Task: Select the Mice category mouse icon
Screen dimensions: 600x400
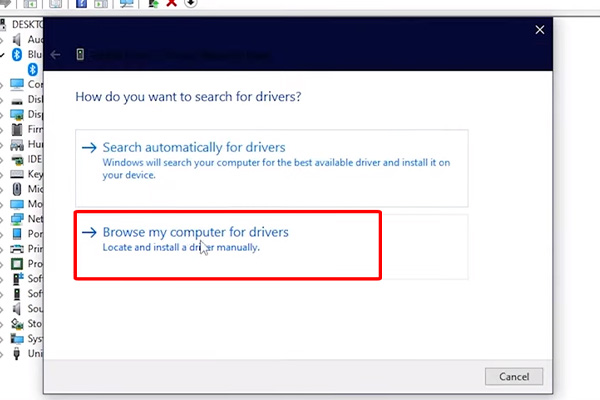Action: (16, 189)
